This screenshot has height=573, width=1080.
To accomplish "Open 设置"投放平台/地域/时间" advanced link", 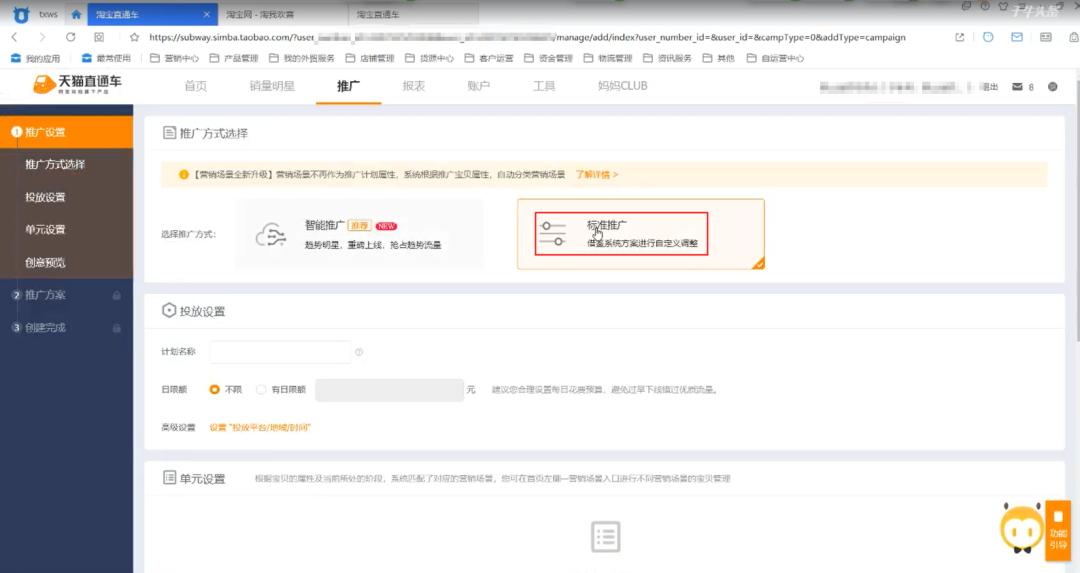I will point(260,428).
